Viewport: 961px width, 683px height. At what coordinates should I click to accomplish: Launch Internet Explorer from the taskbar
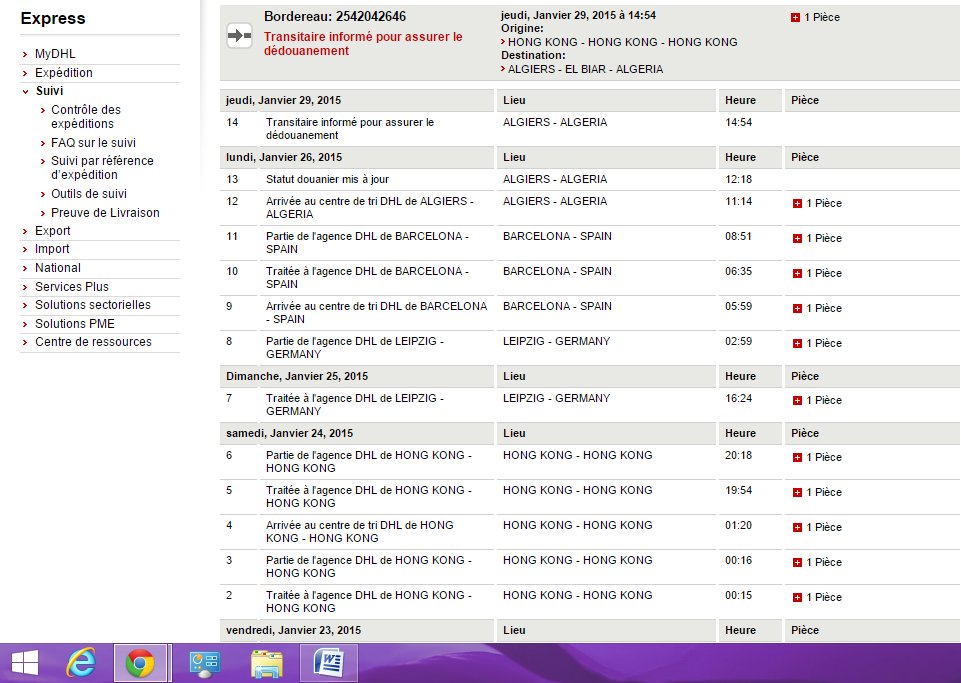(x=81, y=663)
